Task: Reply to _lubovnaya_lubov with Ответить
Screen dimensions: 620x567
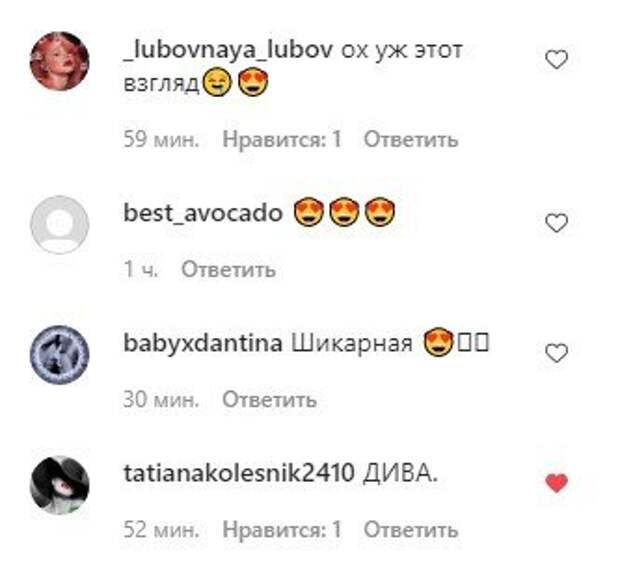Action: 411,140
